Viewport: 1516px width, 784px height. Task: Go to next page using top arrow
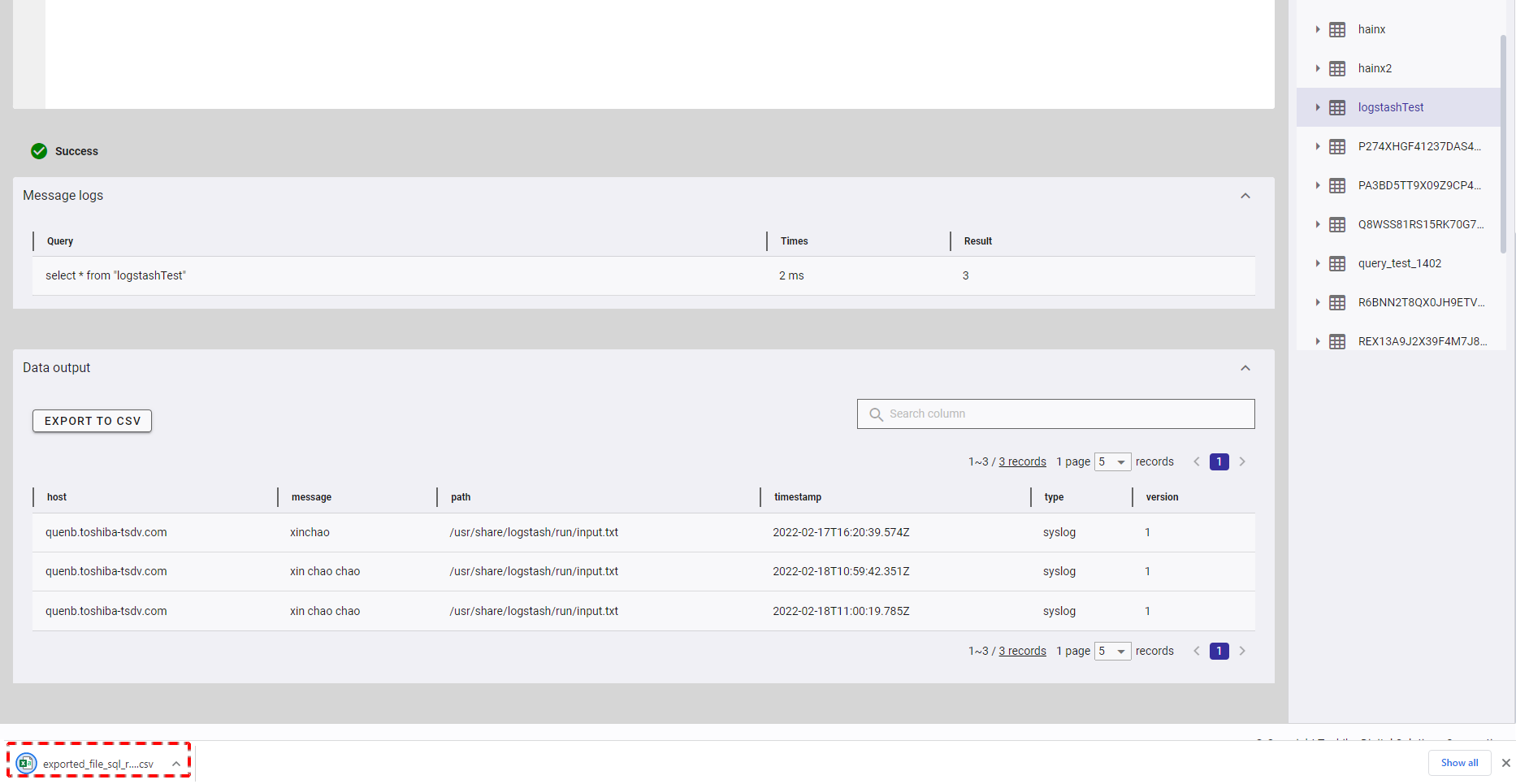(1242, 462)
